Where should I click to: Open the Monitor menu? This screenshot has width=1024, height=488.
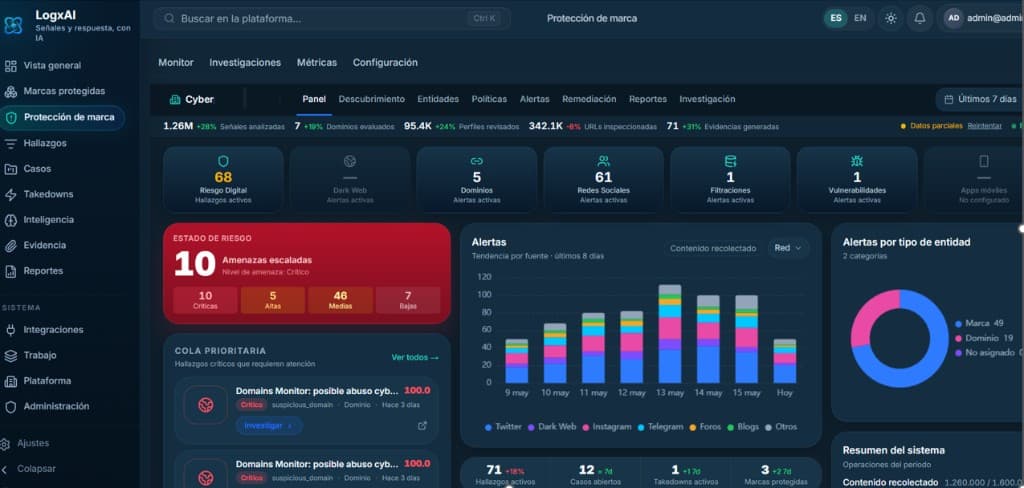pos(176,63)
